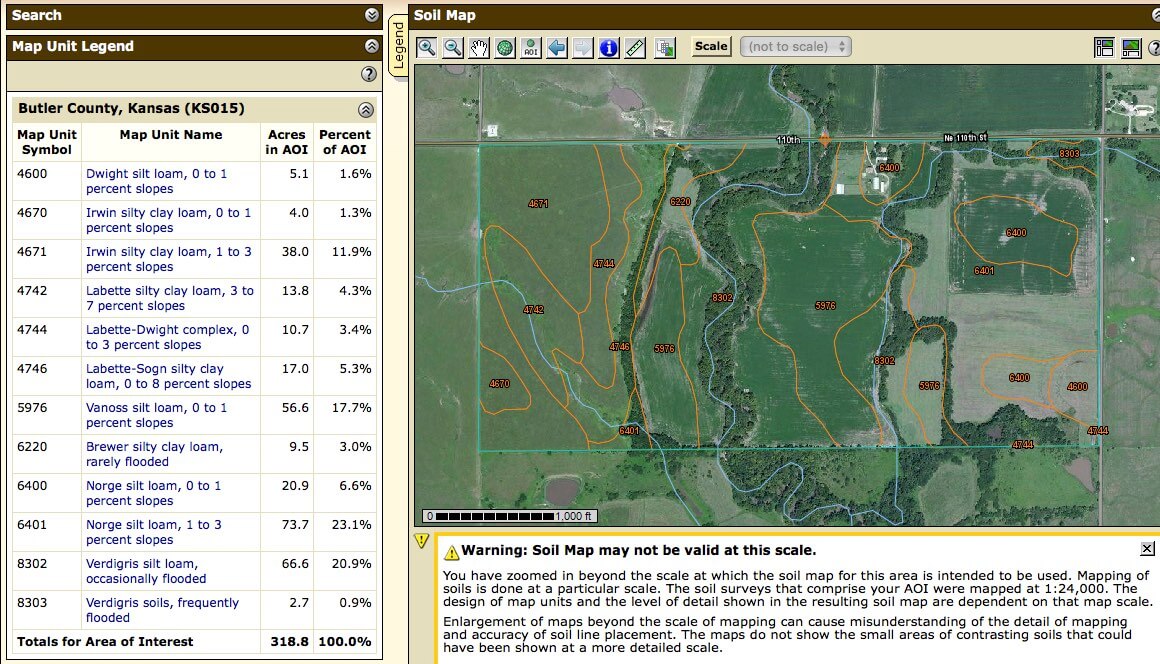Collapse the Butler County, Kansas section
Image resolution: width=1160 pixels, height=664 pixels.
coord(366,109)
